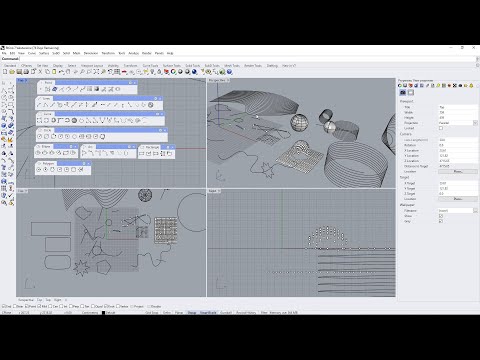Toggle Gumball in status bar
The image size is (480, 360).
(226, 313)
